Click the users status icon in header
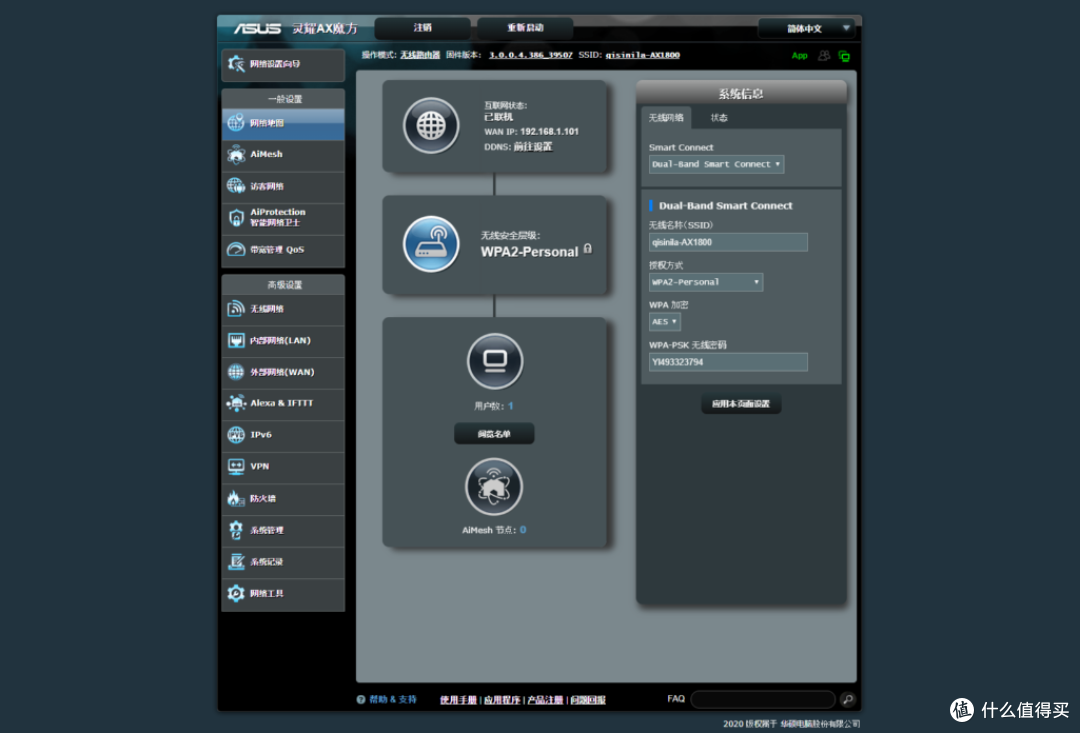This screenshot has width=1080, height=733. [x=824, y=56]
